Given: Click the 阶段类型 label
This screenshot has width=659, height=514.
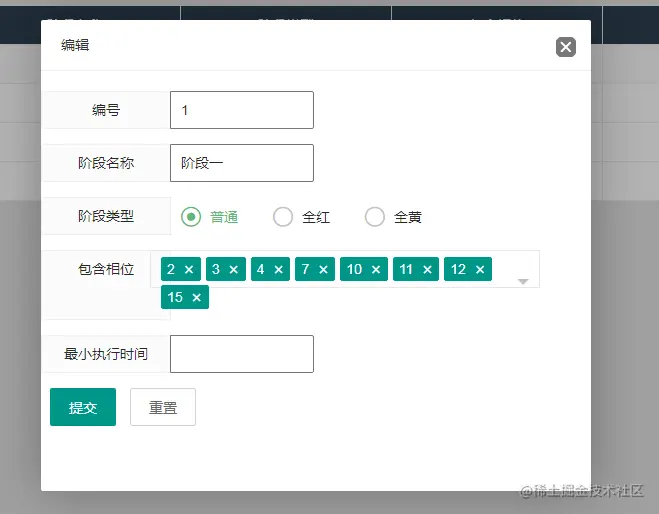Looking at the screenshot, I should pos(106,216).
